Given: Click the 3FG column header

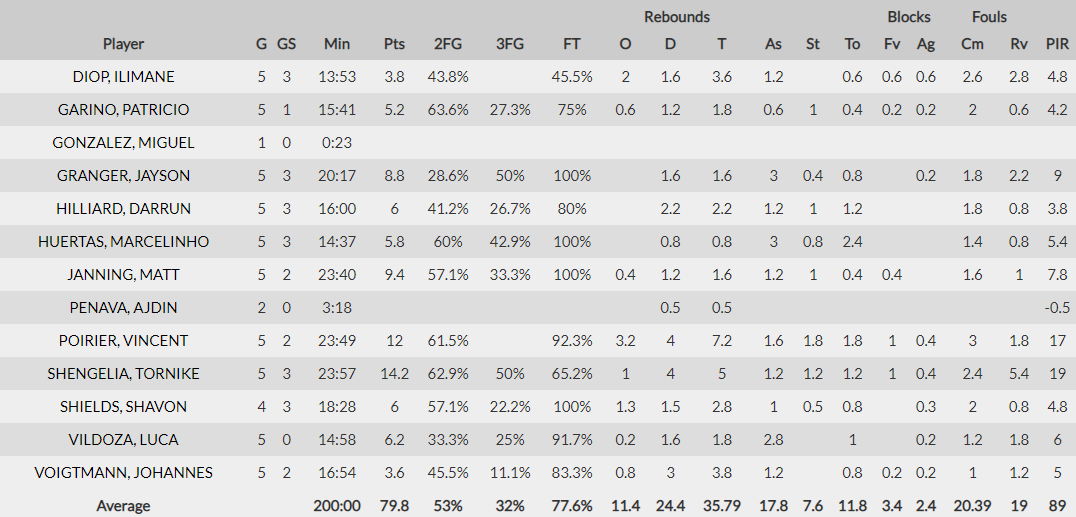Looking at the screenshot, I should pyautogui.click(x=510, y=44).
